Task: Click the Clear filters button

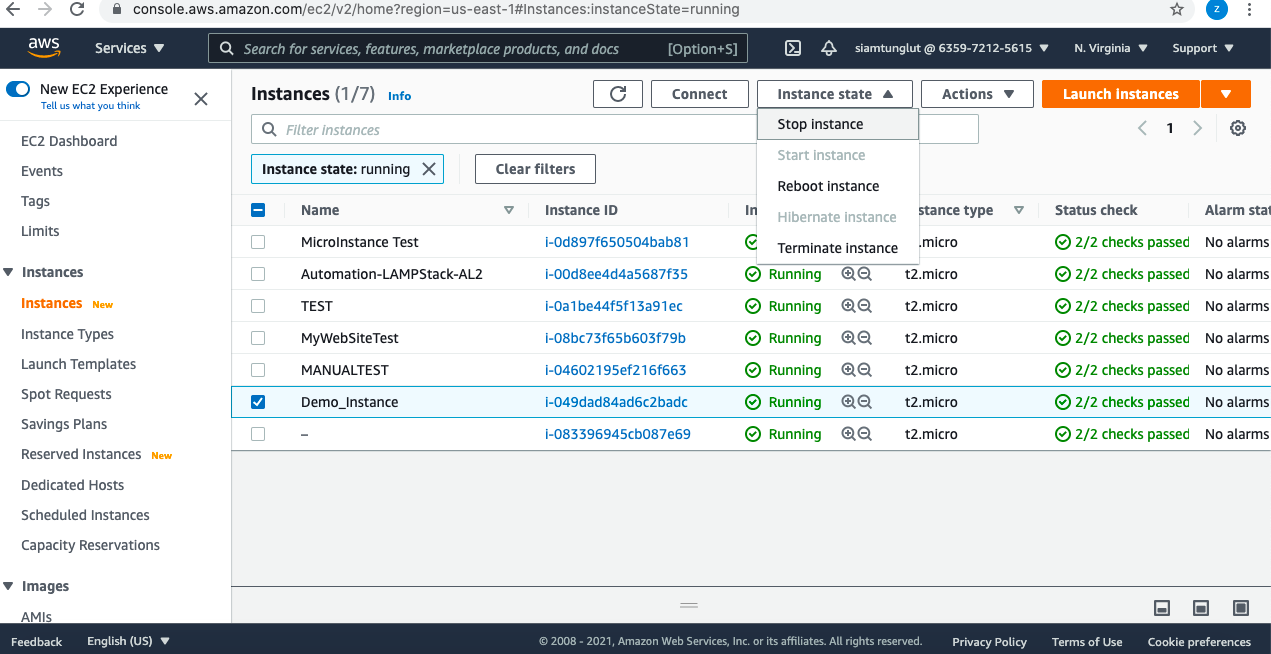Action: pos(535,169)
